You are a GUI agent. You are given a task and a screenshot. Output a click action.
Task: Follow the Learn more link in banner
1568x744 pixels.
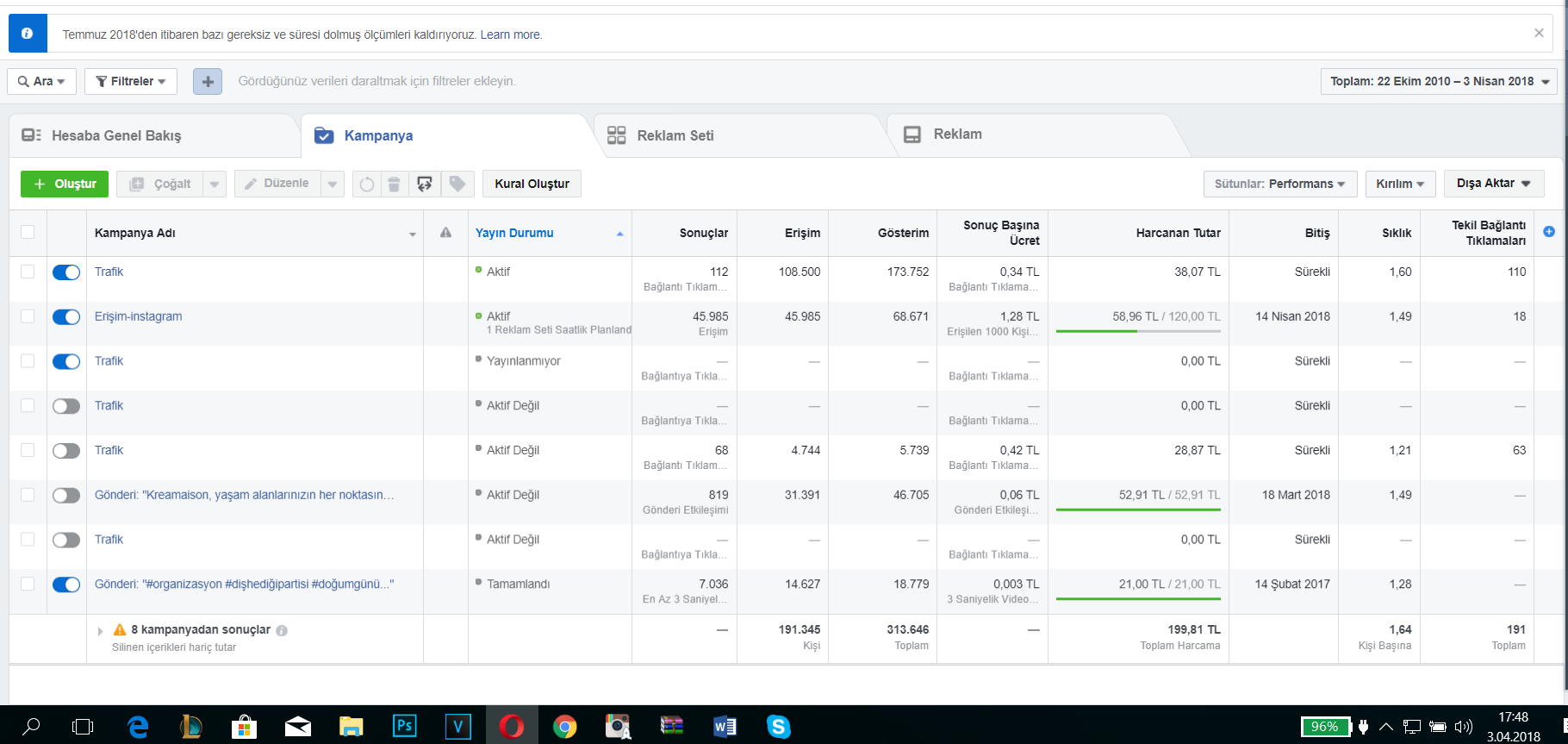pos(510,34)
